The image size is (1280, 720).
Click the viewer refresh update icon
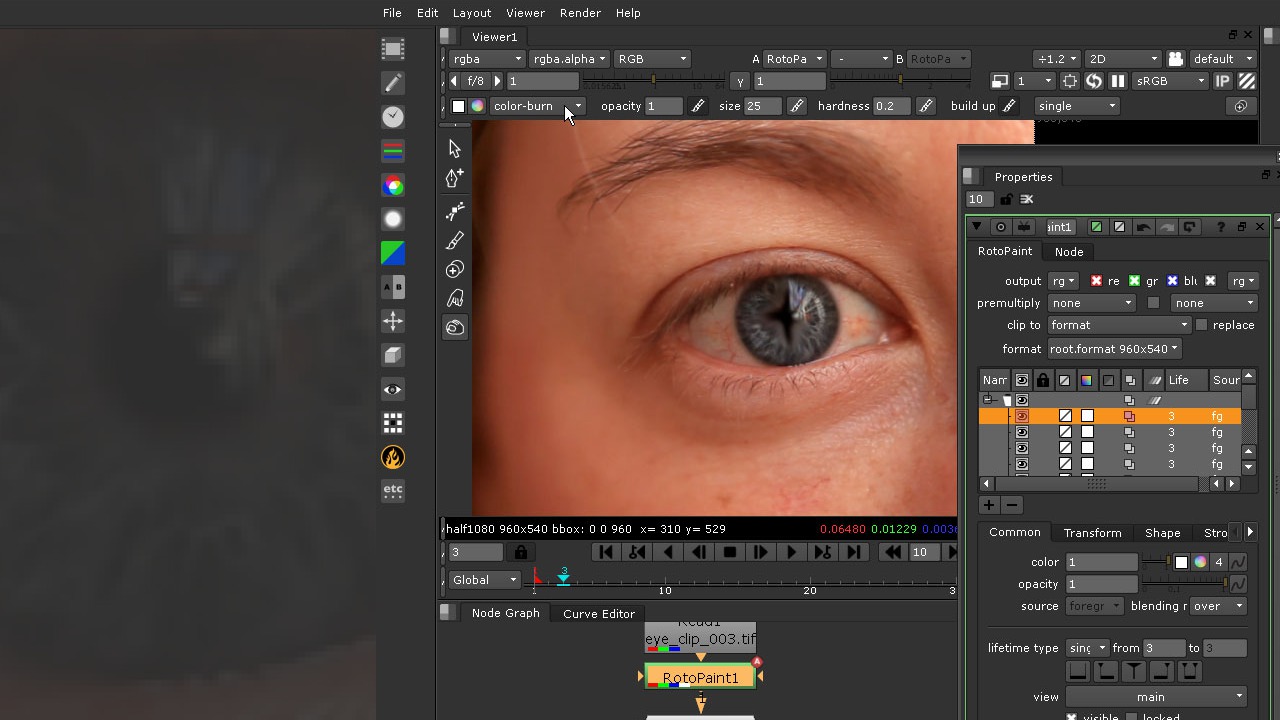[x=1094, y=81]
